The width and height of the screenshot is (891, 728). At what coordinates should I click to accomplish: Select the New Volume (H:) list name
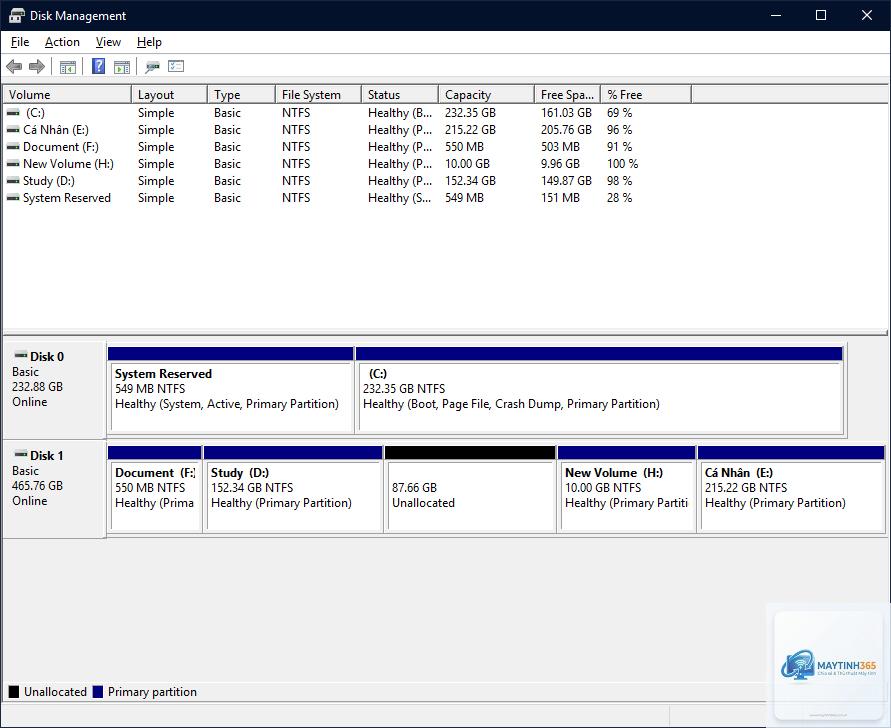pyautogui.click(x=68, y=164)
